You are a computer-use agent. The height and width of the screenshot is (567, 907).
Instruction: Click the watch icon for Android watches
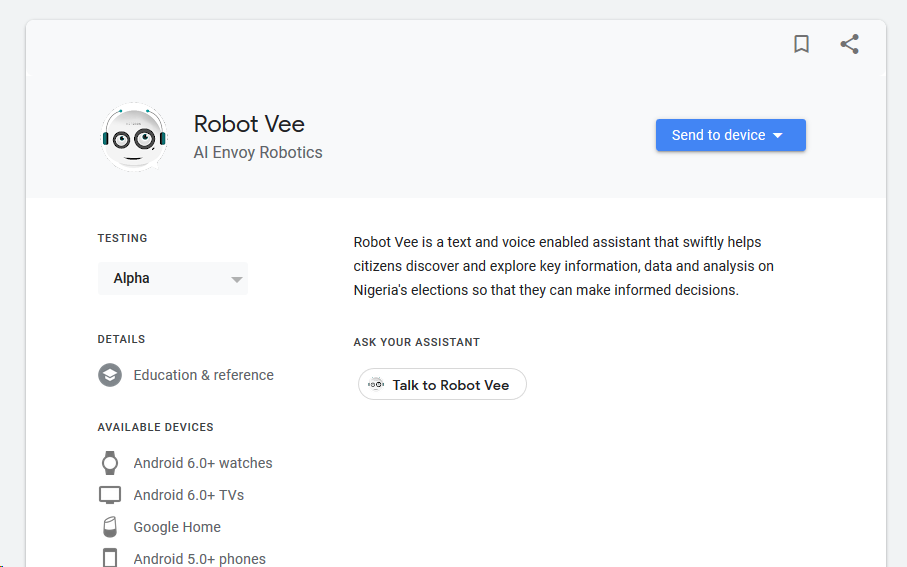pyautogui.click(x=110, y=463)
